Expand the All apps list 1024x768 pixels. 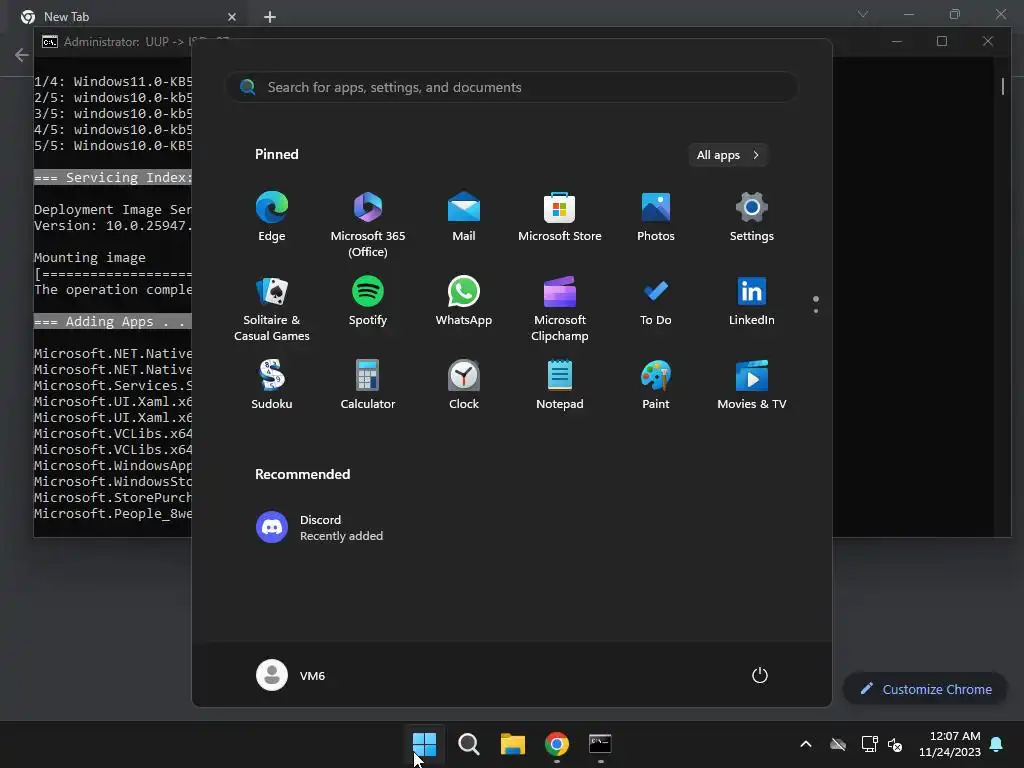point(728,155)
